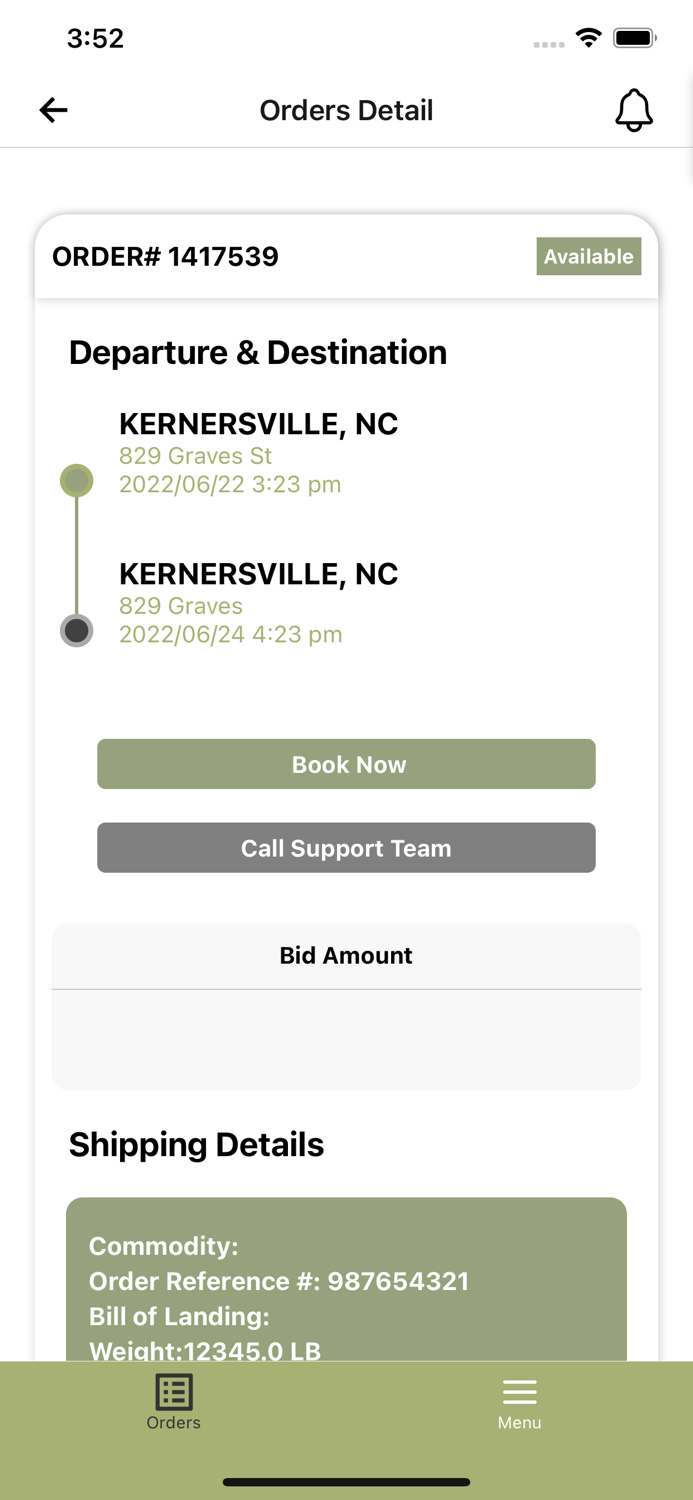This screenshot has width=693, height=1500.
Task: Tap the back arrow icon
Action: click(x=54, y=110)
